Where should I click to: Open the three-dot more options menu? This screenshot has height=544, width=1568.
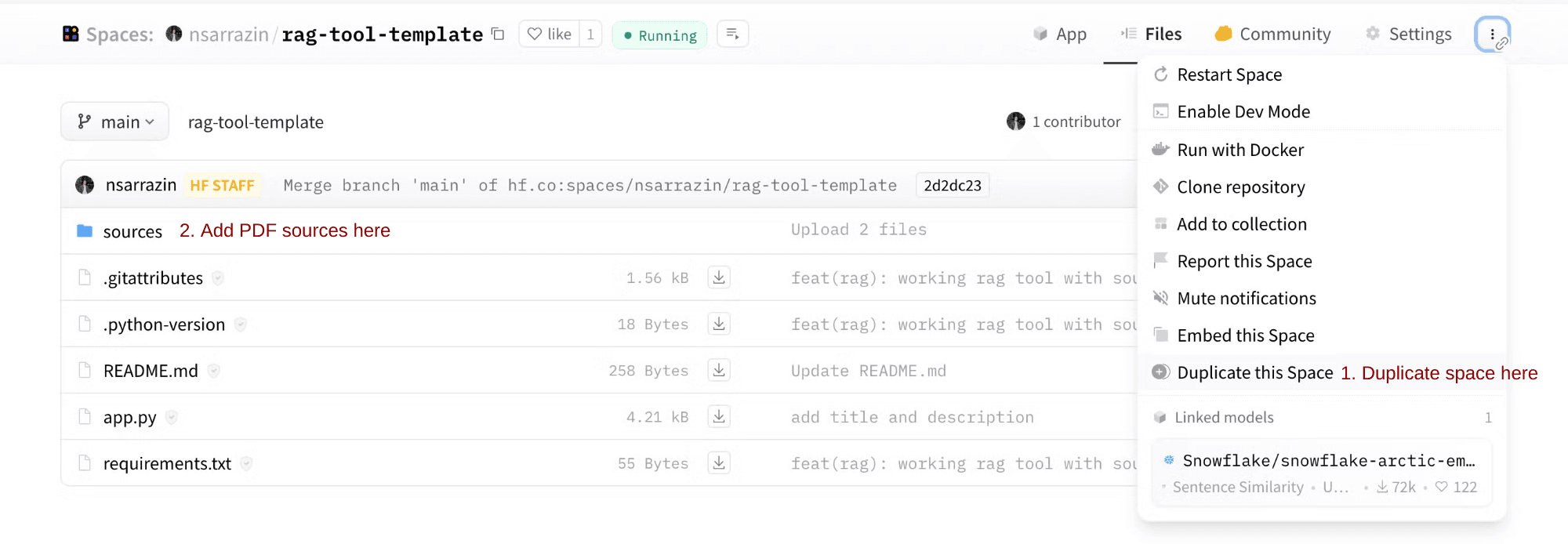click(1492, 34)
